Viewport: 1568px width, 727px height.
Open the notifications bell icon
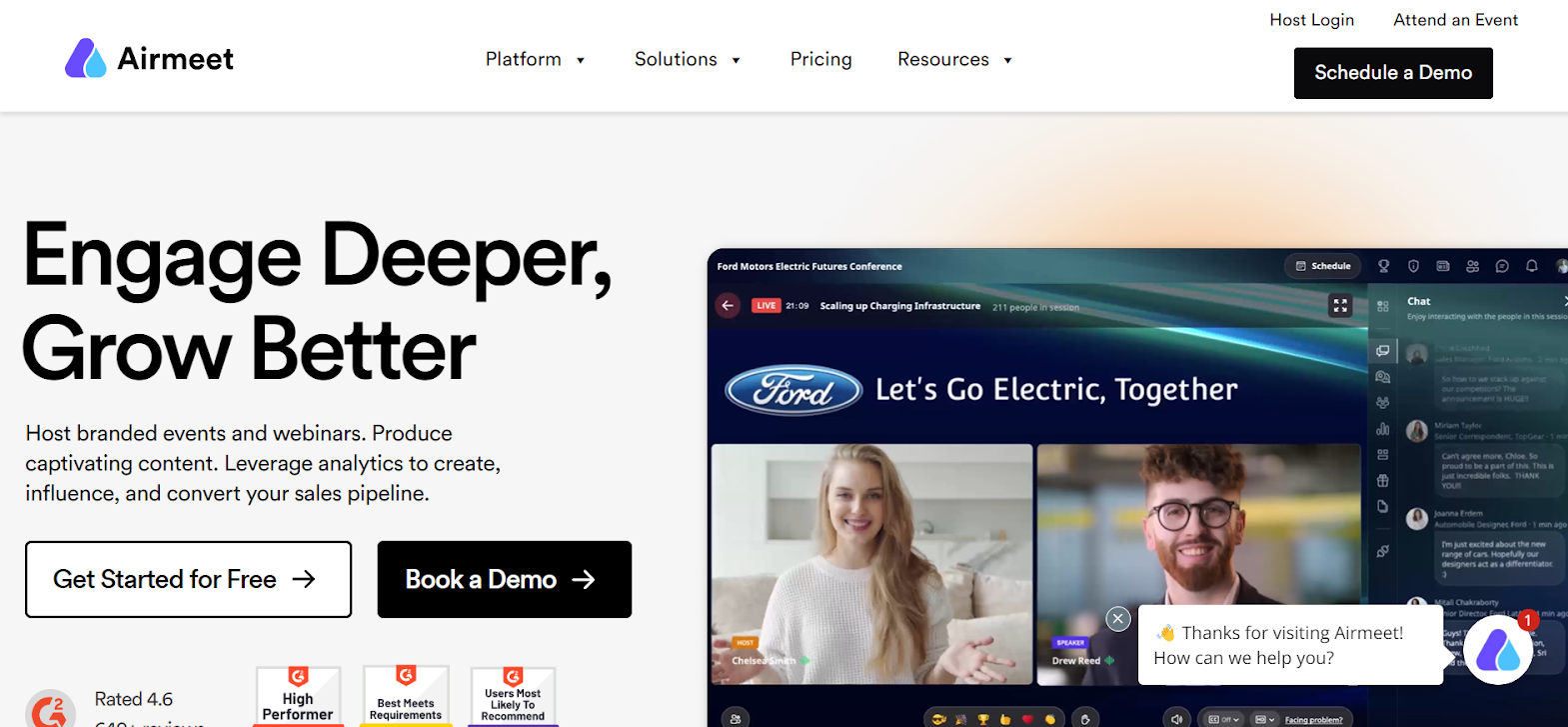click(1531, 266)
